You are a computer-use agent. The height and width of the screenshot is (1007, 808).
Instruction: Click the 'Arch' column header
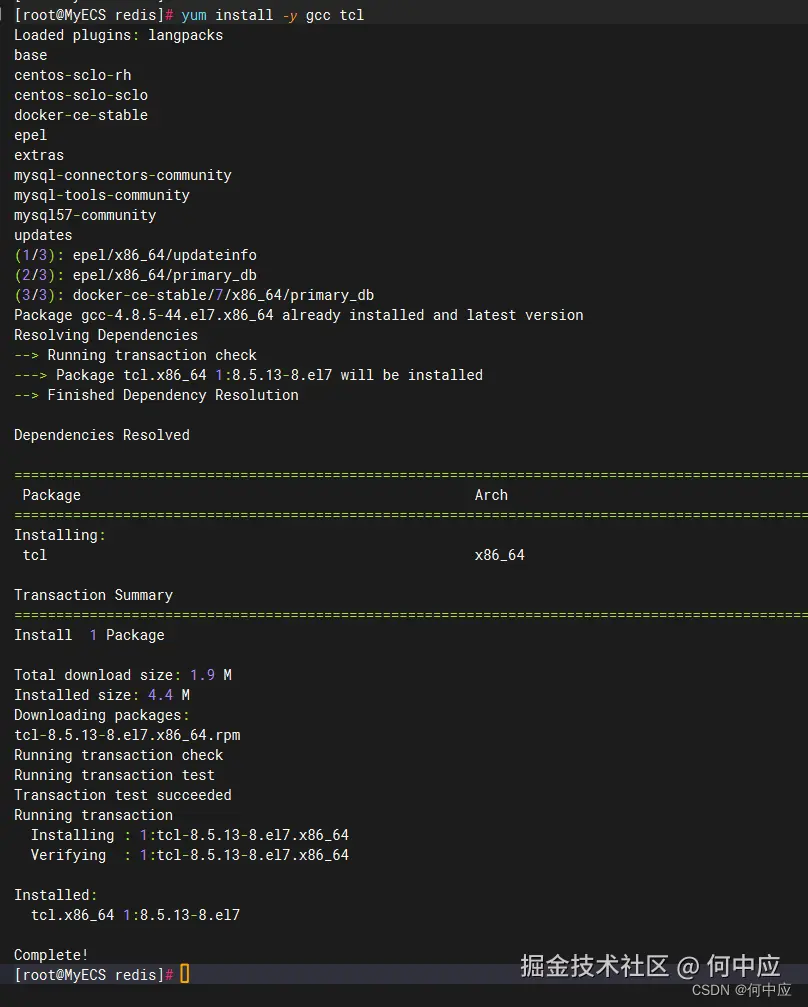coord(491,495)
